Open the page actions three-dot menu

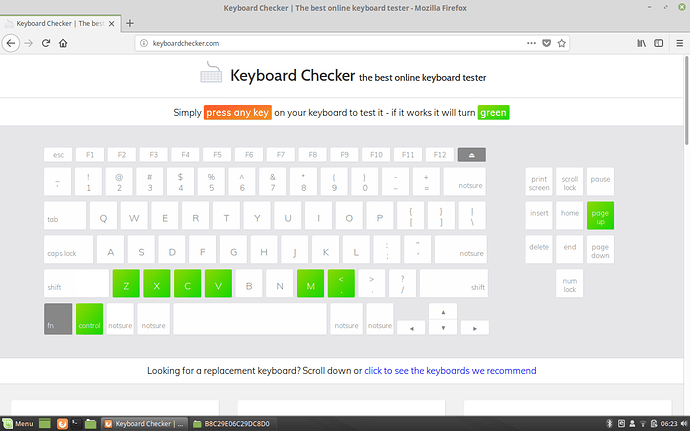click(531, 43)
